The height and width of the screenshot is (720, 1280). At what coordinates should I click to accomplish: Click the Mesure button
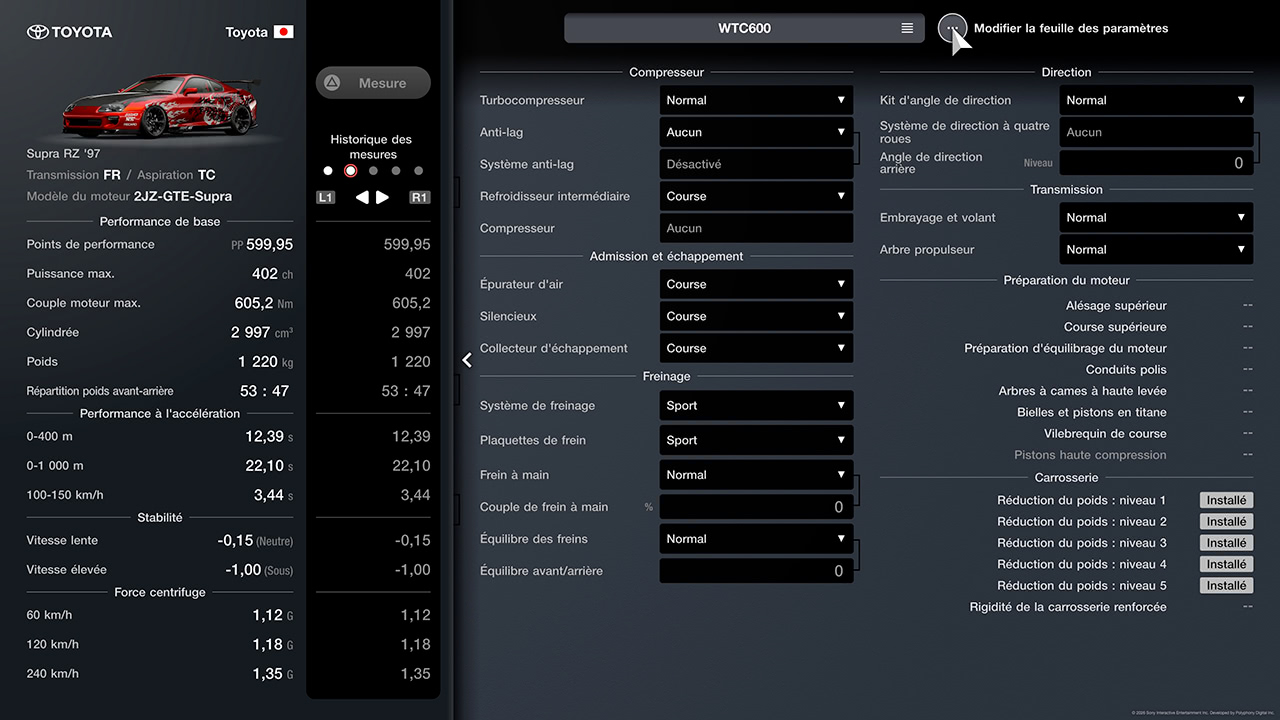(373, 83)
